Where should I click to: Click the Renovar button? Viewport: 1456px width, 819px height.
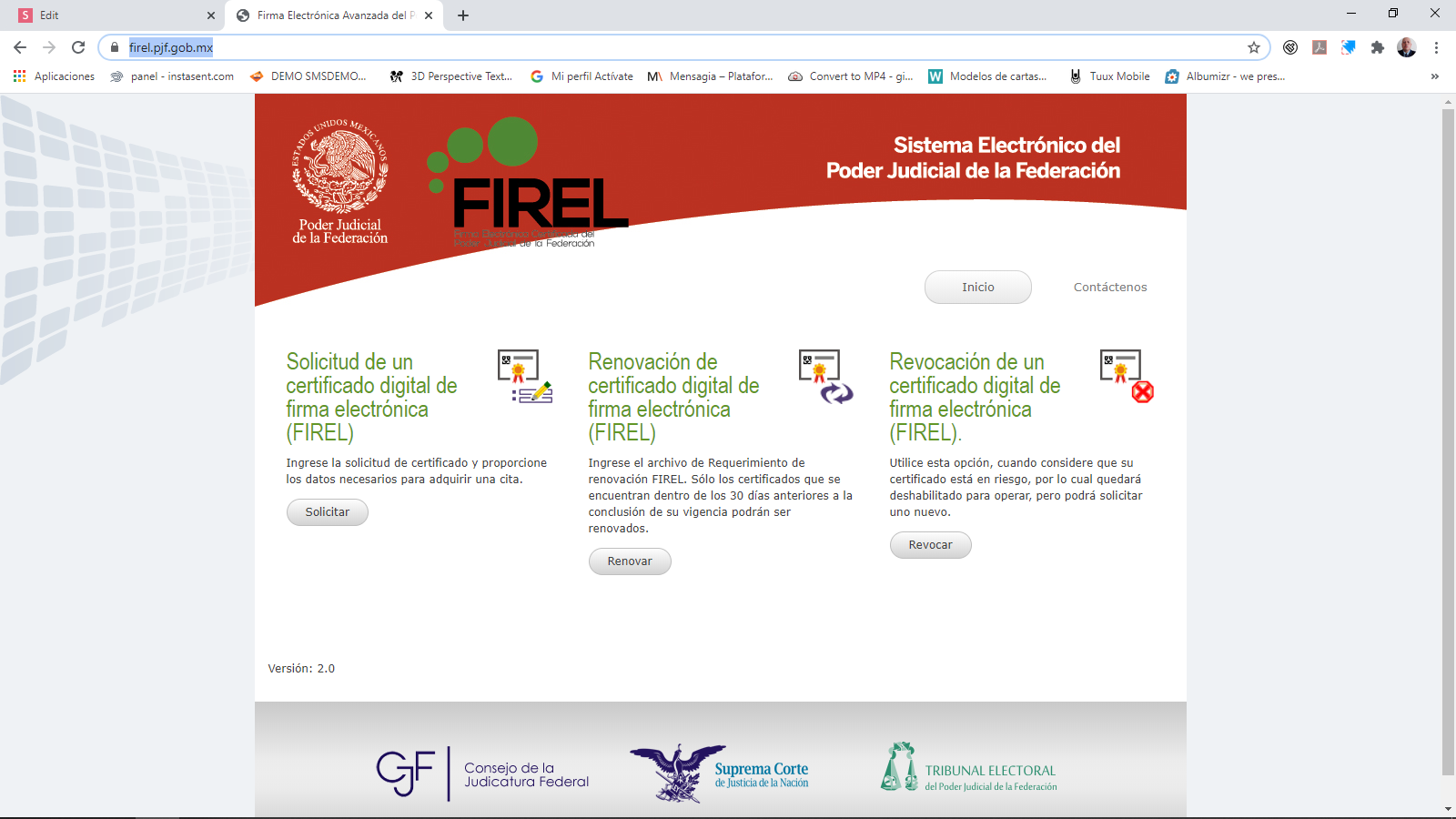click(x=630, y=561)
